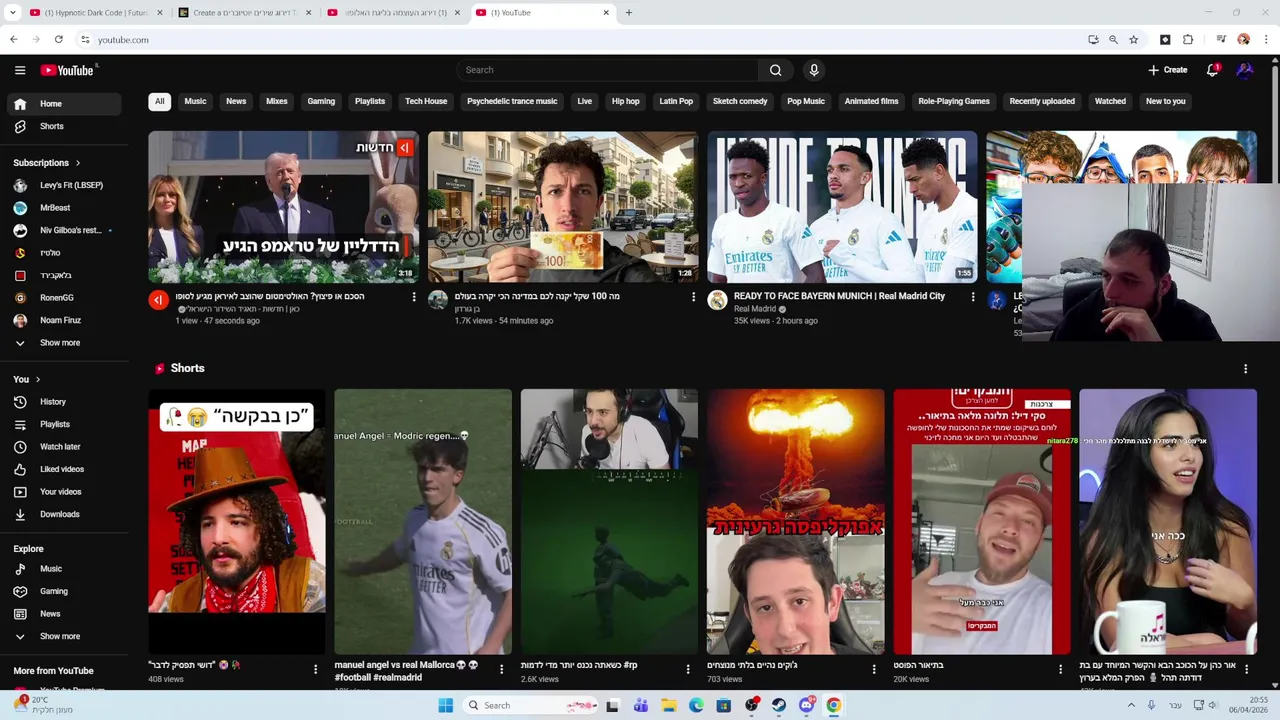Open Microsoft Edge from the taskbar
The height and width of the screenshot is (720, 1280).
coord(697,705)
